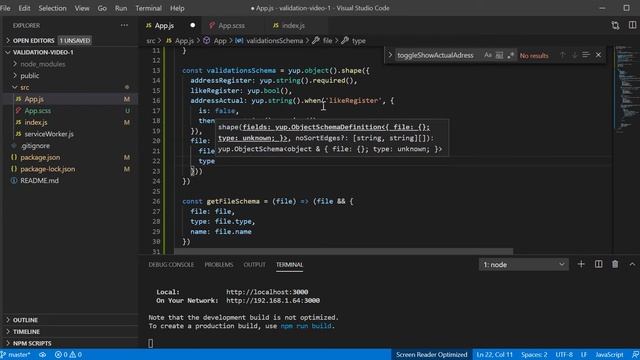Click the editor horizontal scrollbar
Viewport: 640px width, 360px height.
(344, 251)
